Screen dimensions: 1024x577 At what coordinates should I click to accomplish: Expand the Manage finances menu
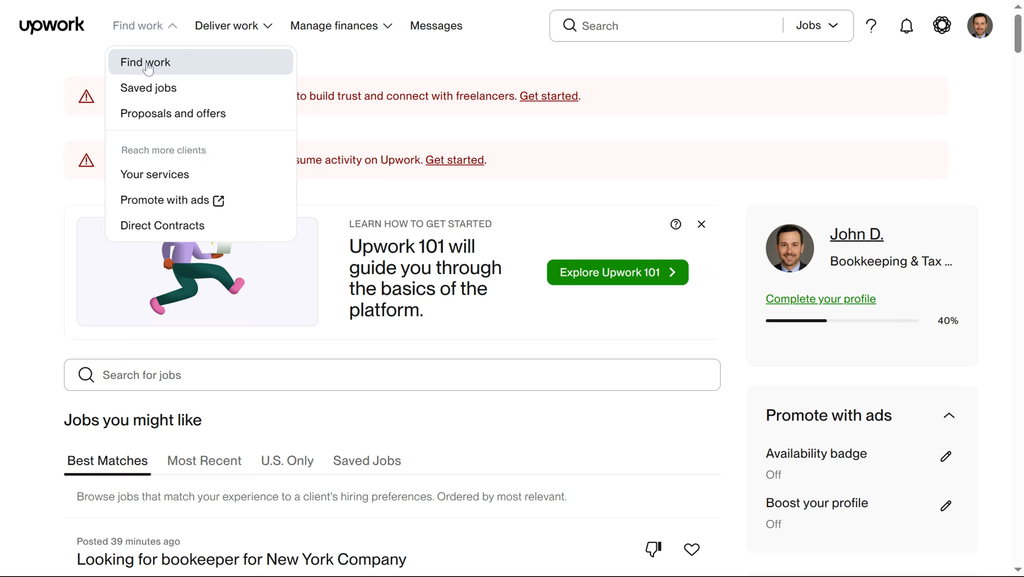(341, 26)
